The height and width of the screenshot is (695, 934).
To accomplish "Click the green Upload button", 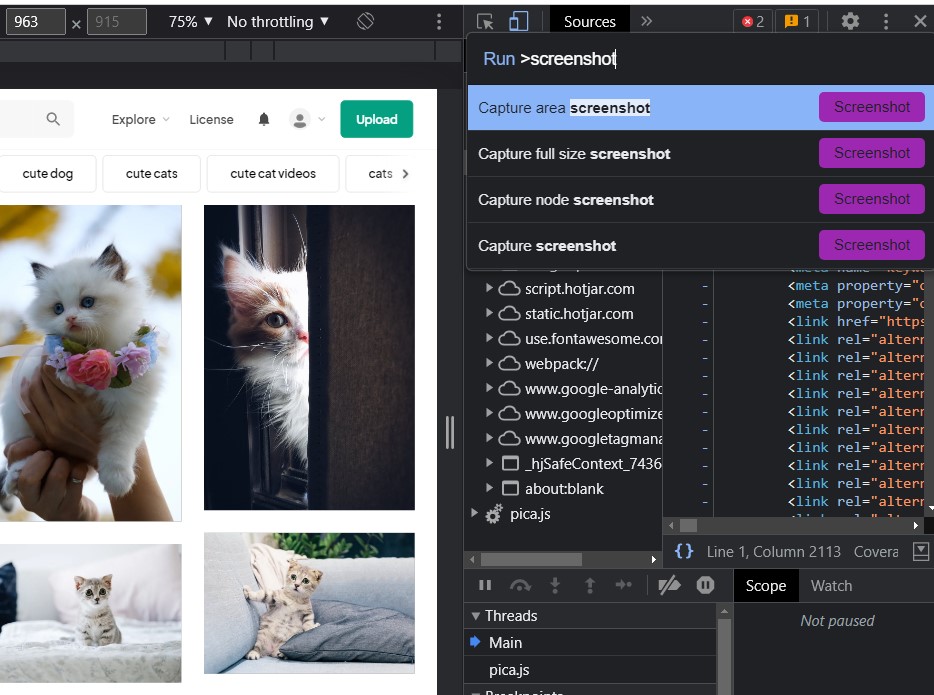I will [376, 119].
